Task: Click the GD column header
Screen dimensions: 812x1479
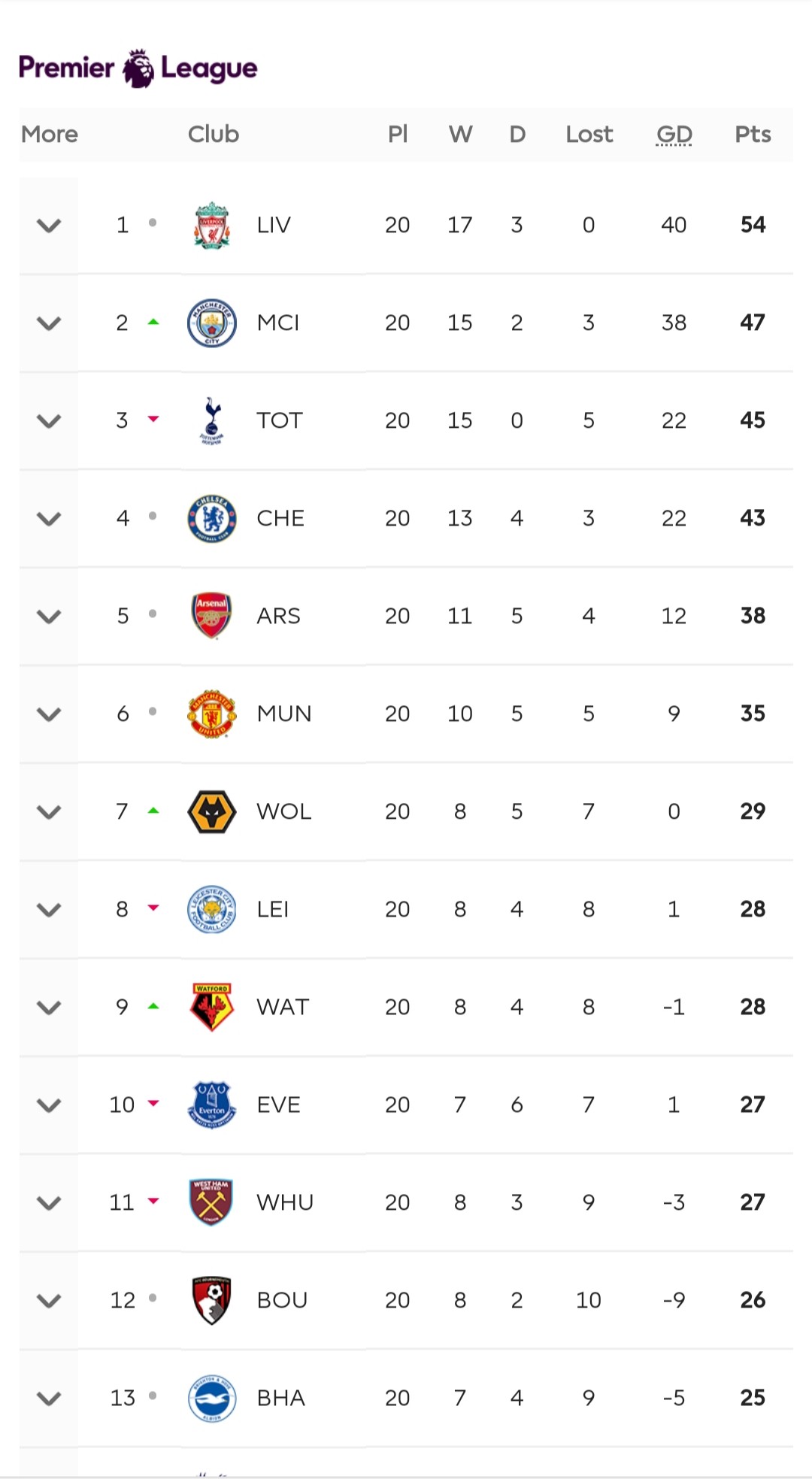Action: (x=674, y=135)
